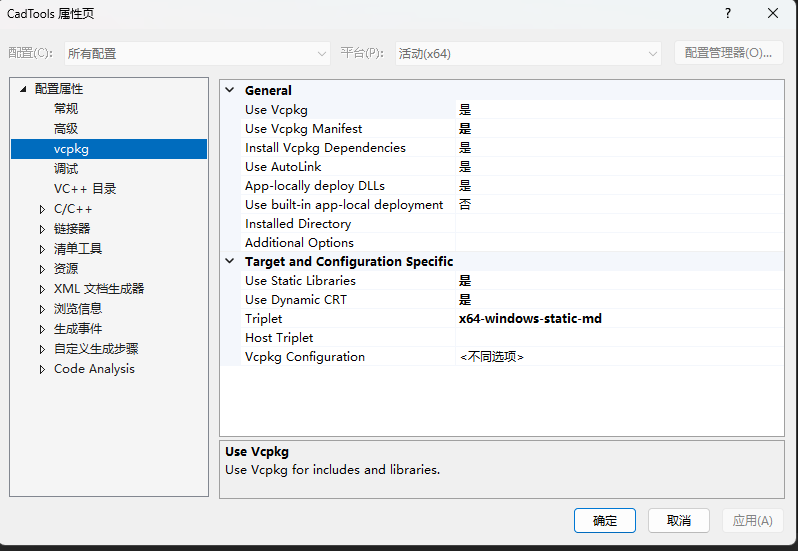Screen dimensions: 798x551
Task: Click the Additional Options value field
Action: coord(619,243)
